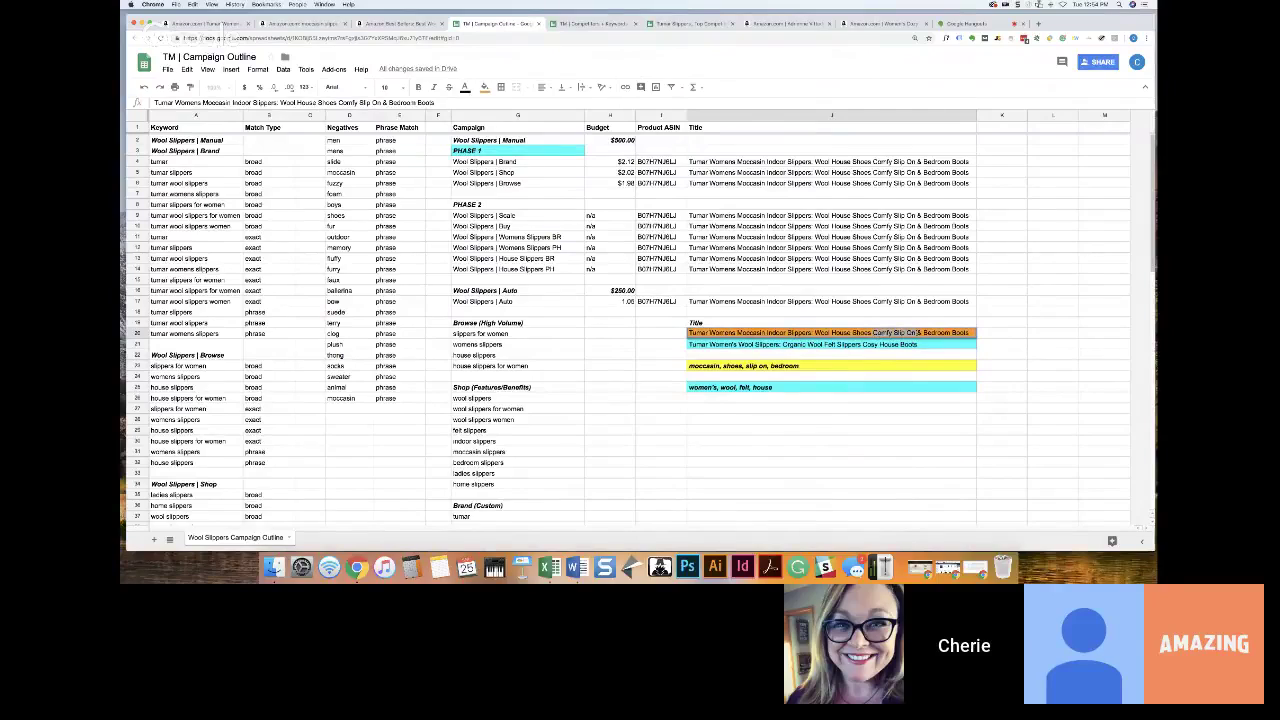Open the font size dropdown
Screen dimensions: 1280x720
tap(391, 87)
